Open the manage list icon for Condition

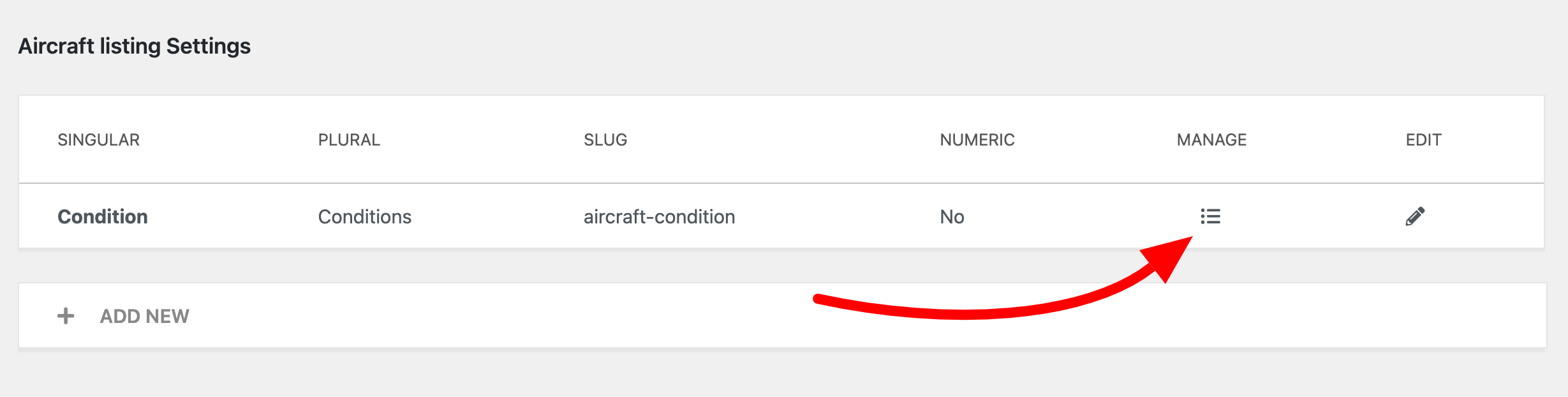(1210, 216)
